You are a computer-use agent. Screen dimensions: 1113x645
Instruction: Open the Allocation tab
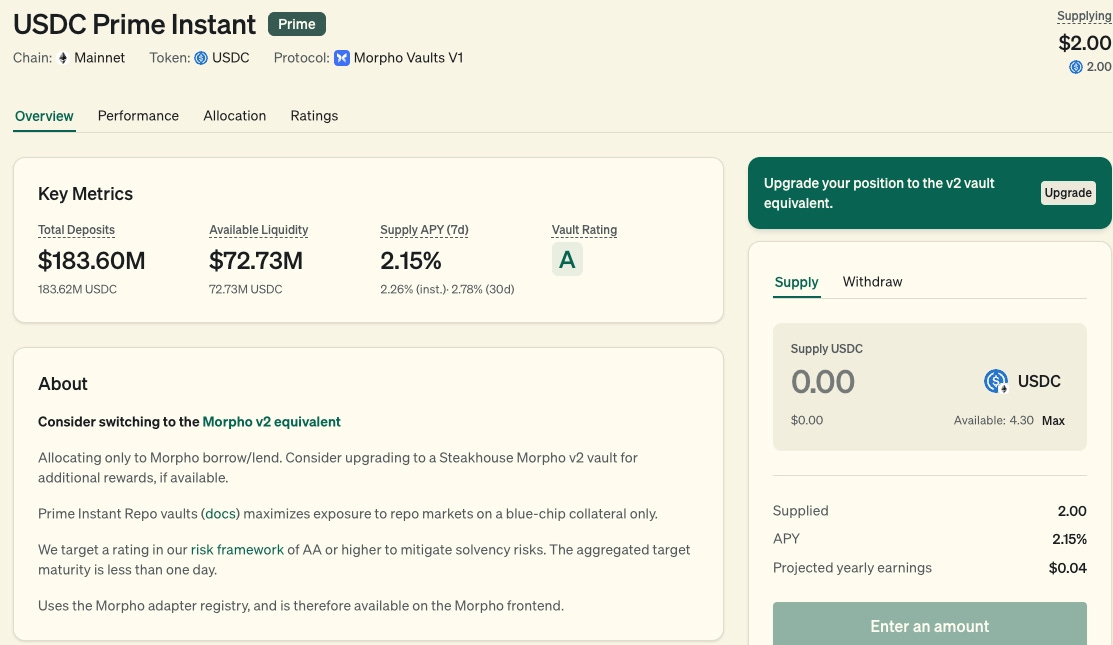click(x=235, y=116)
